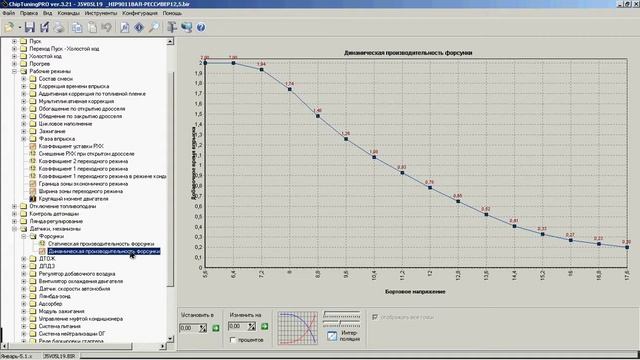This screenshot has width=640, height=360.
Task: Apply 'Установить в' value with green arrow
Action: [216, 328]
